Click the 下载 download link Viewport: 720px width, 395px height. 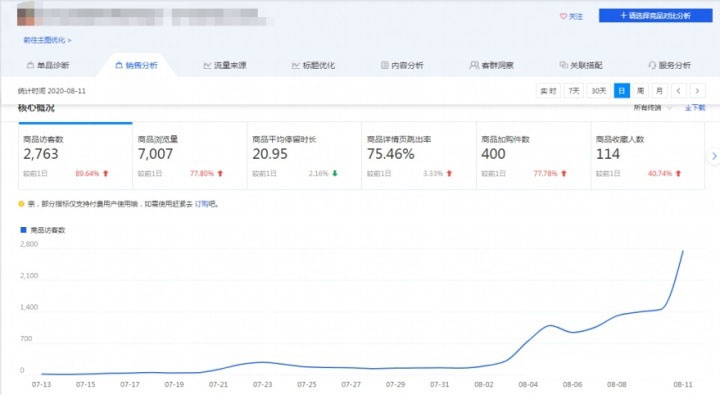tap(695, 108)
